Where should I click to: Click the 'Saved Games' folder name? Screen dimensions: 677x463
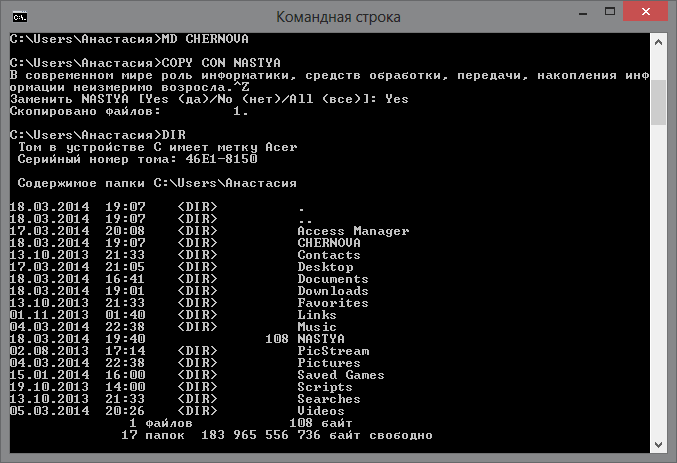pyautogui.click(x=341, y=375)
